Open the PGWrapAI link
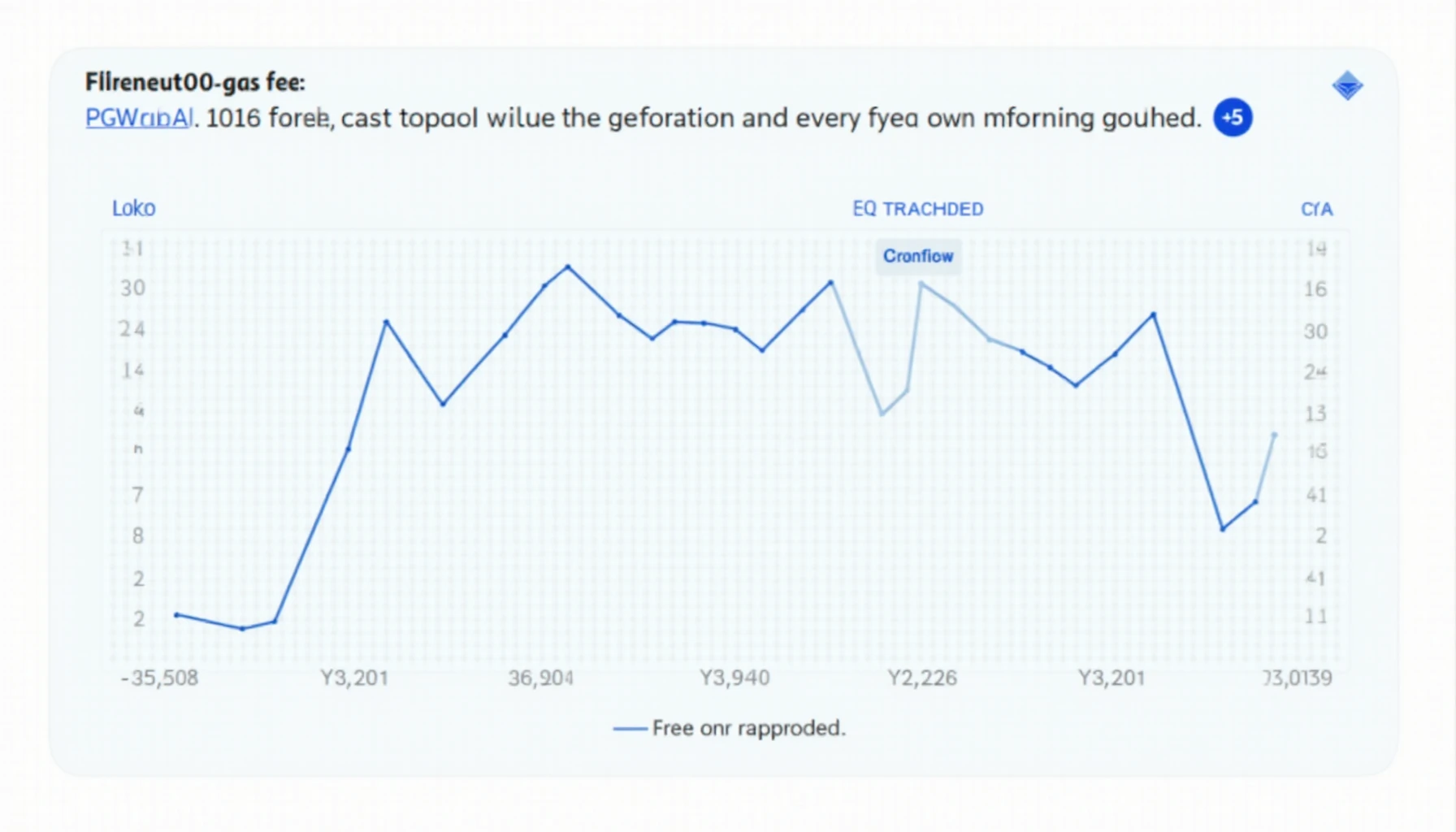The height and width of the screenshot is (832, 1456). click(139, 118)
